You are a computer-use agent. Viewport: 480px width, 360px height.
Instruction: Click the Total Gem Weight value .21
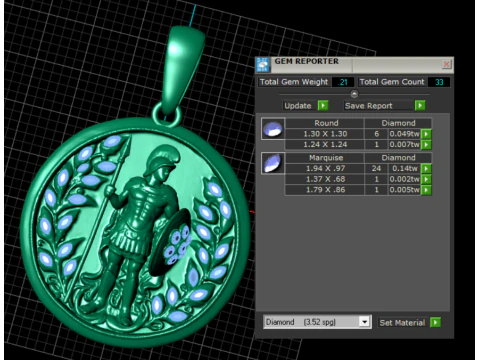coord(343,82)
